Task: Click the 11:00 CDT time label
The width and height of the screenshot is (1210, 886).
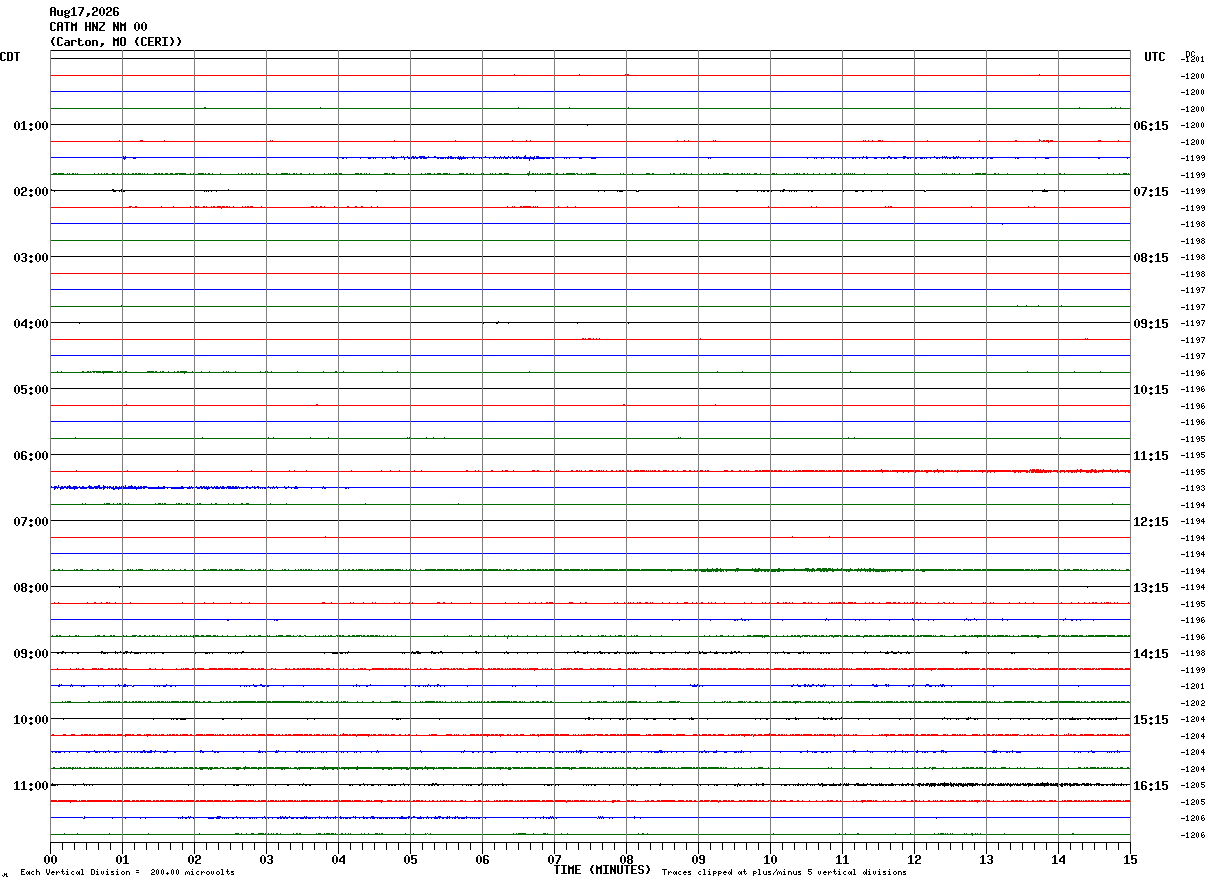Action: [x=30, y=786]
